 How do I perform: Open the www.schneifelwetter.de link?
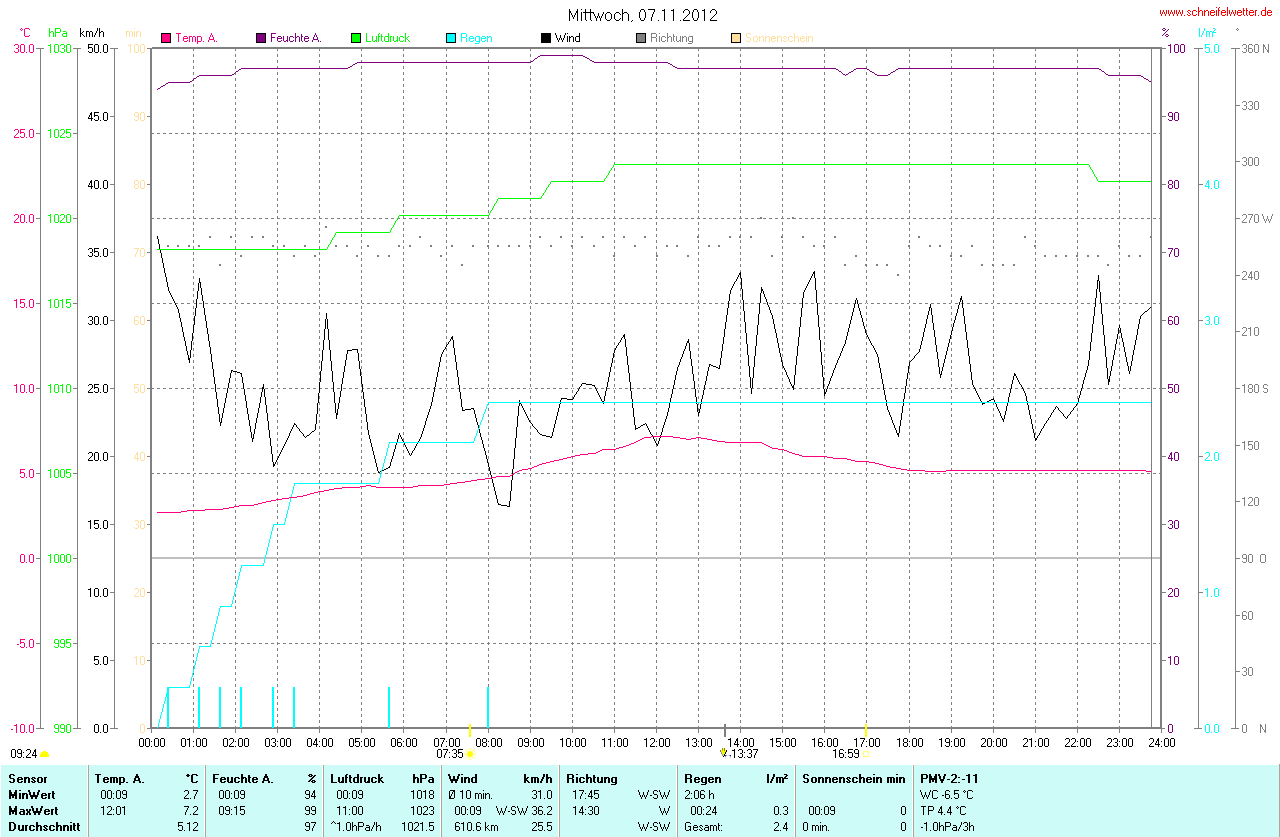(x=1215, y=11)
